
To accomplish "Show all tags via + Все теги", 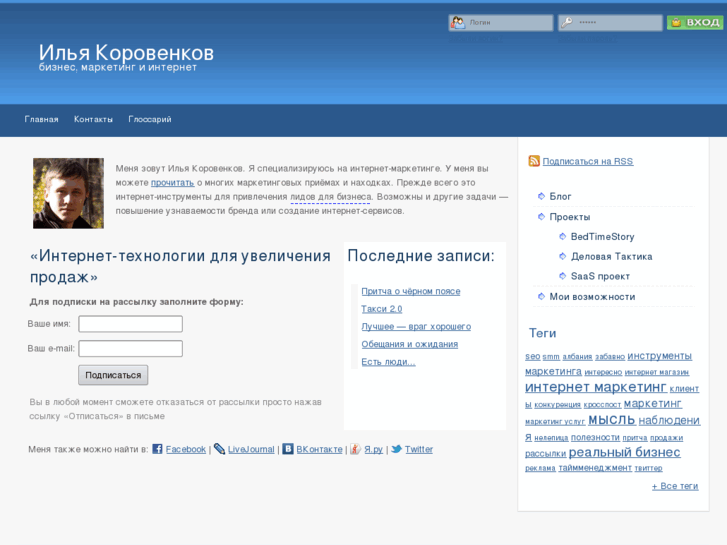I will tap(675, 486).
